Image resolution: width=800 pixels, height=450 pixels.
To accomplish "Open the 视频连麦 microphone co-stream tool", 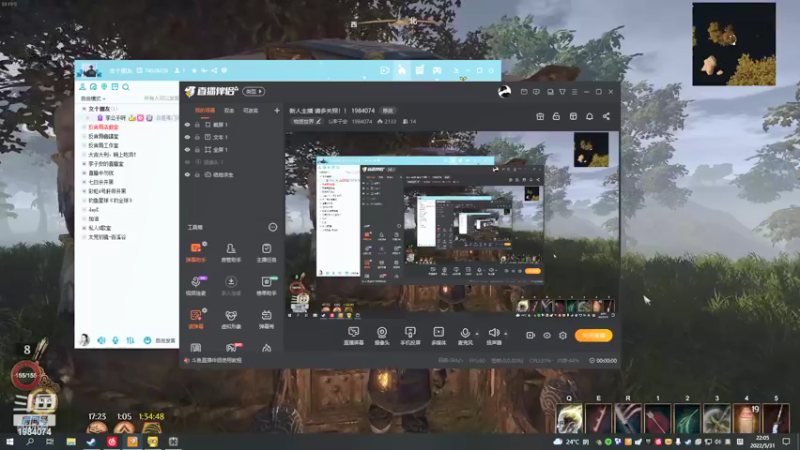I will point(196,286).
